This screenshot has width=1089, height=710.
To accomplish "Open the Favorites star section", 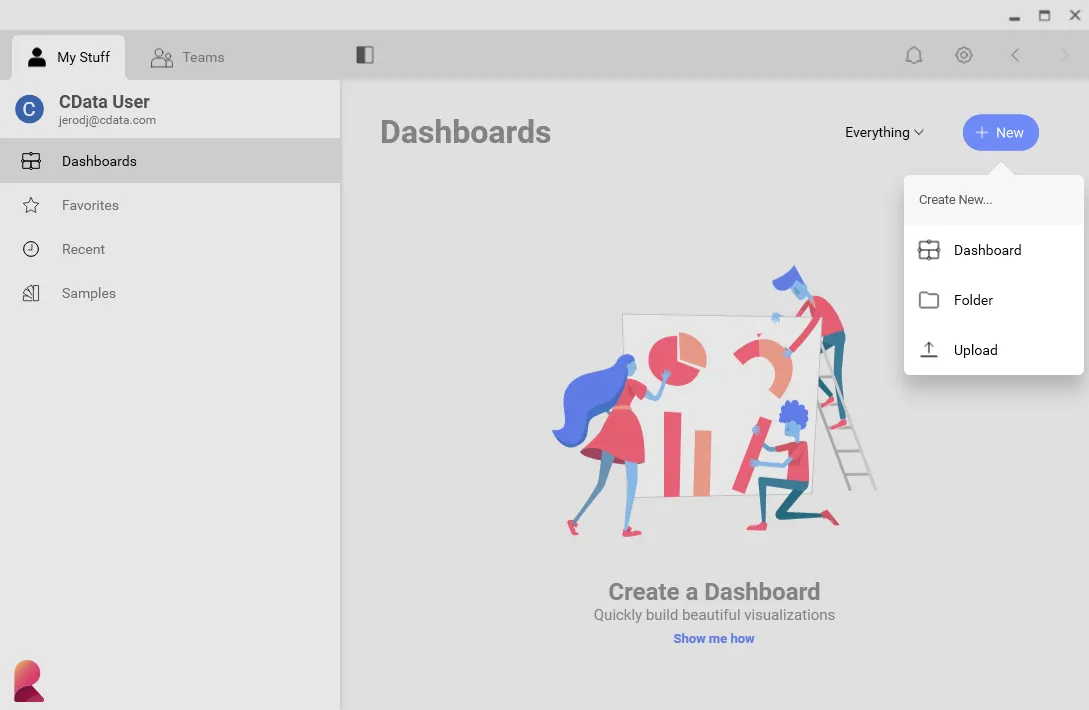I will pyautogui.click(x=90, y=205).
